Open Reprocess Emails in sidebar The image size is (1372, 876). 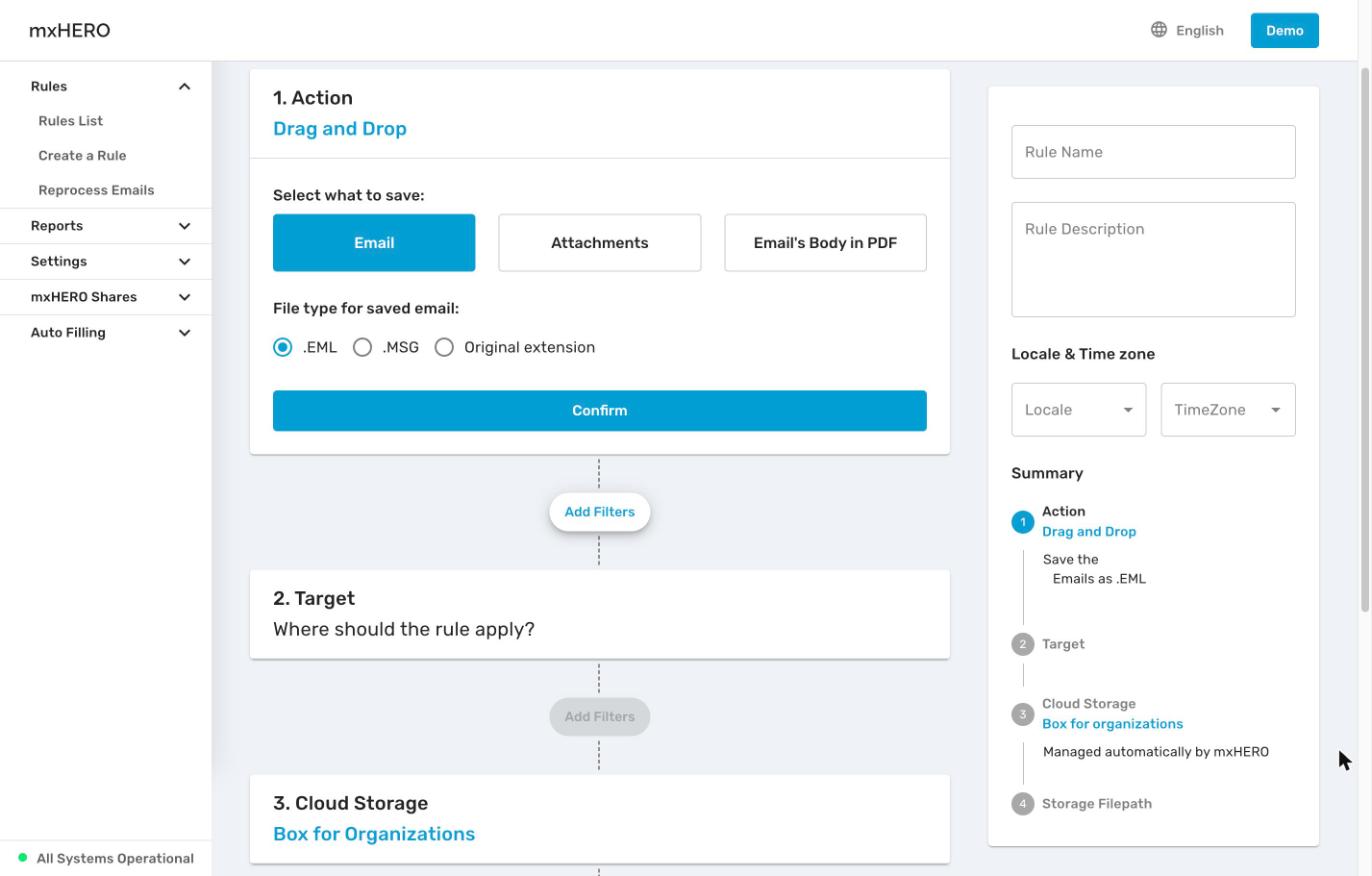coord(96,190)
